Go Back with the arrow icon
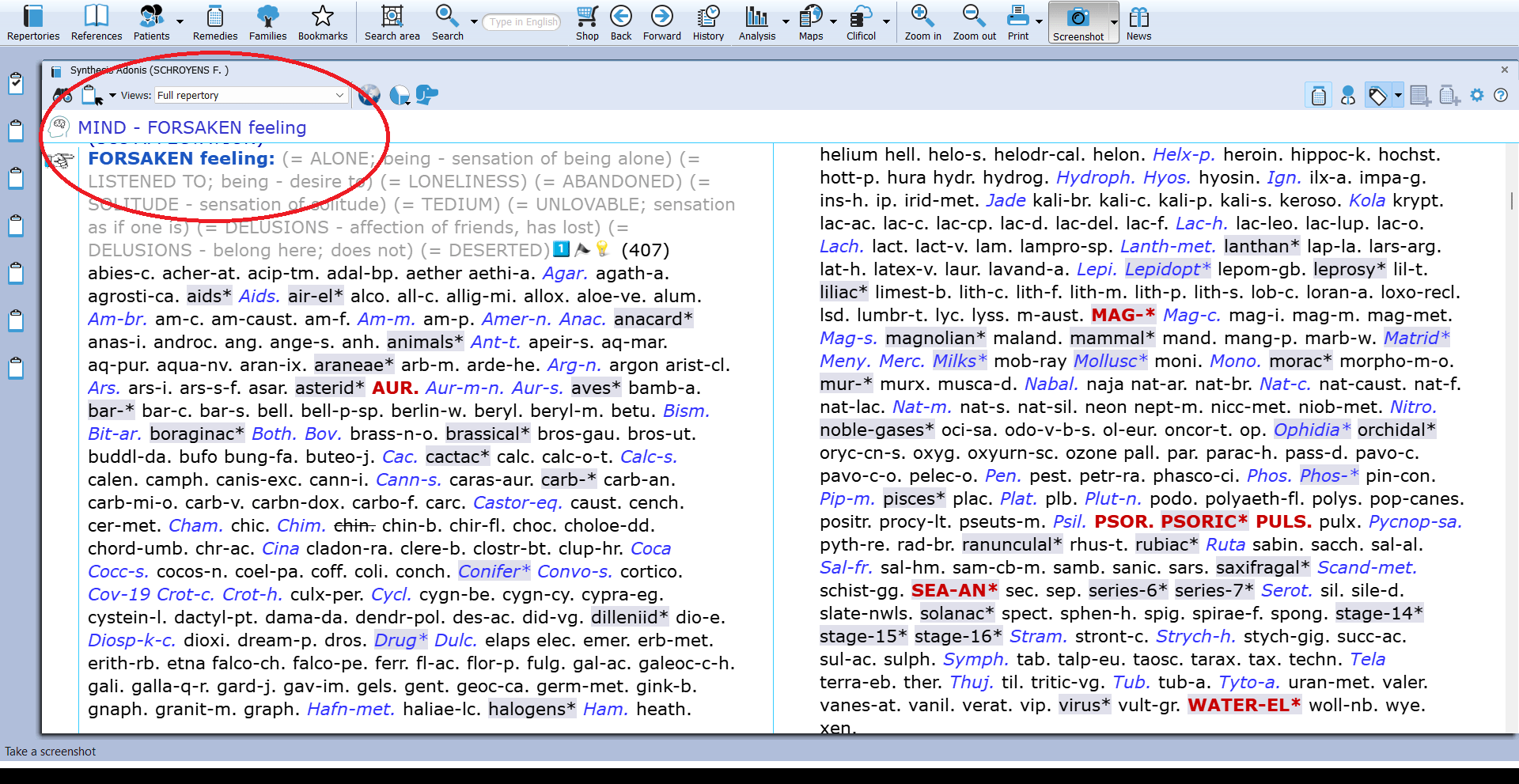Viewport: 1519px width, 784px height. coord(621,22)
